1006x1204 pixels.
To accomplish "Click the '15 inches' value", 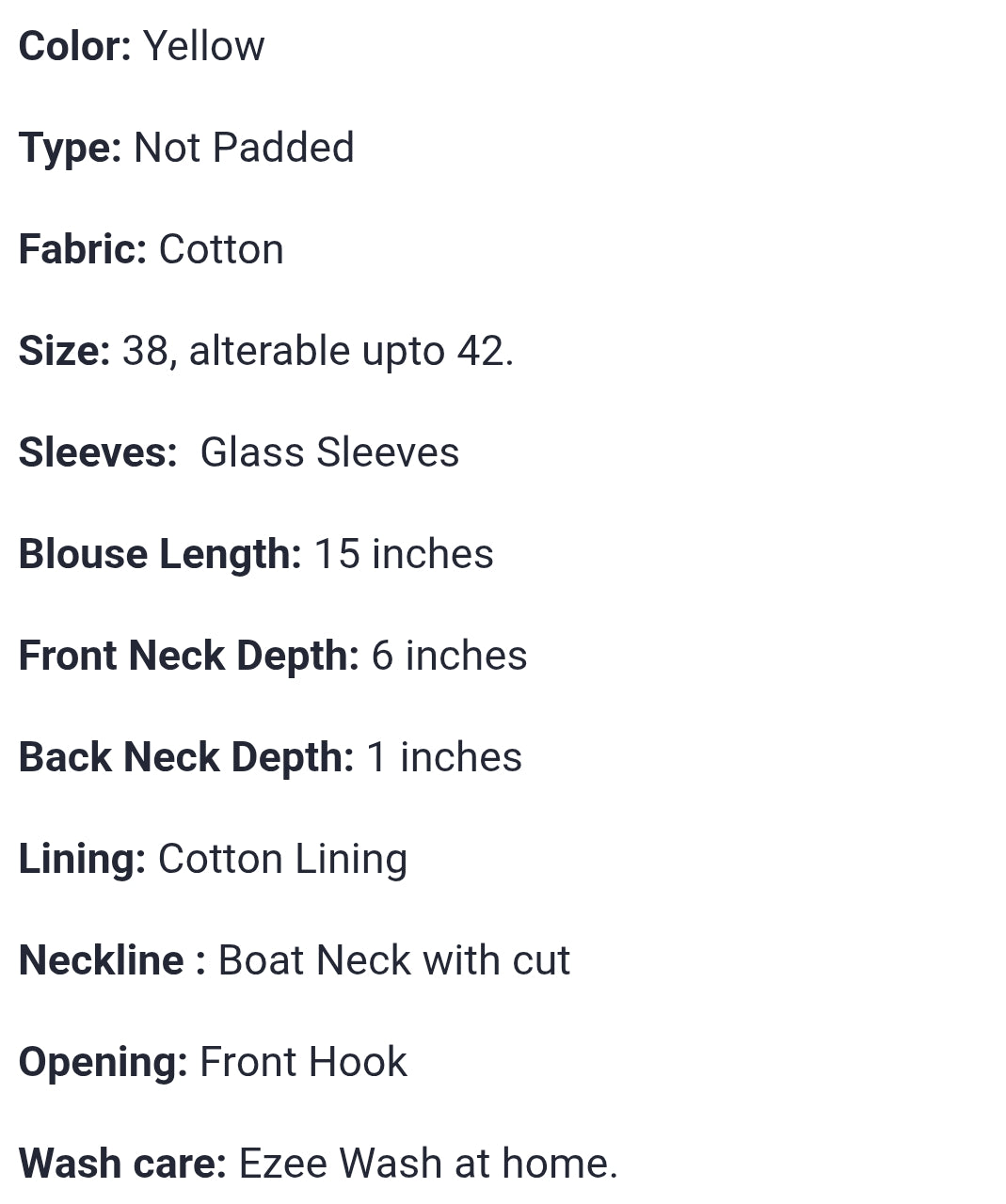I will [404, 554].
